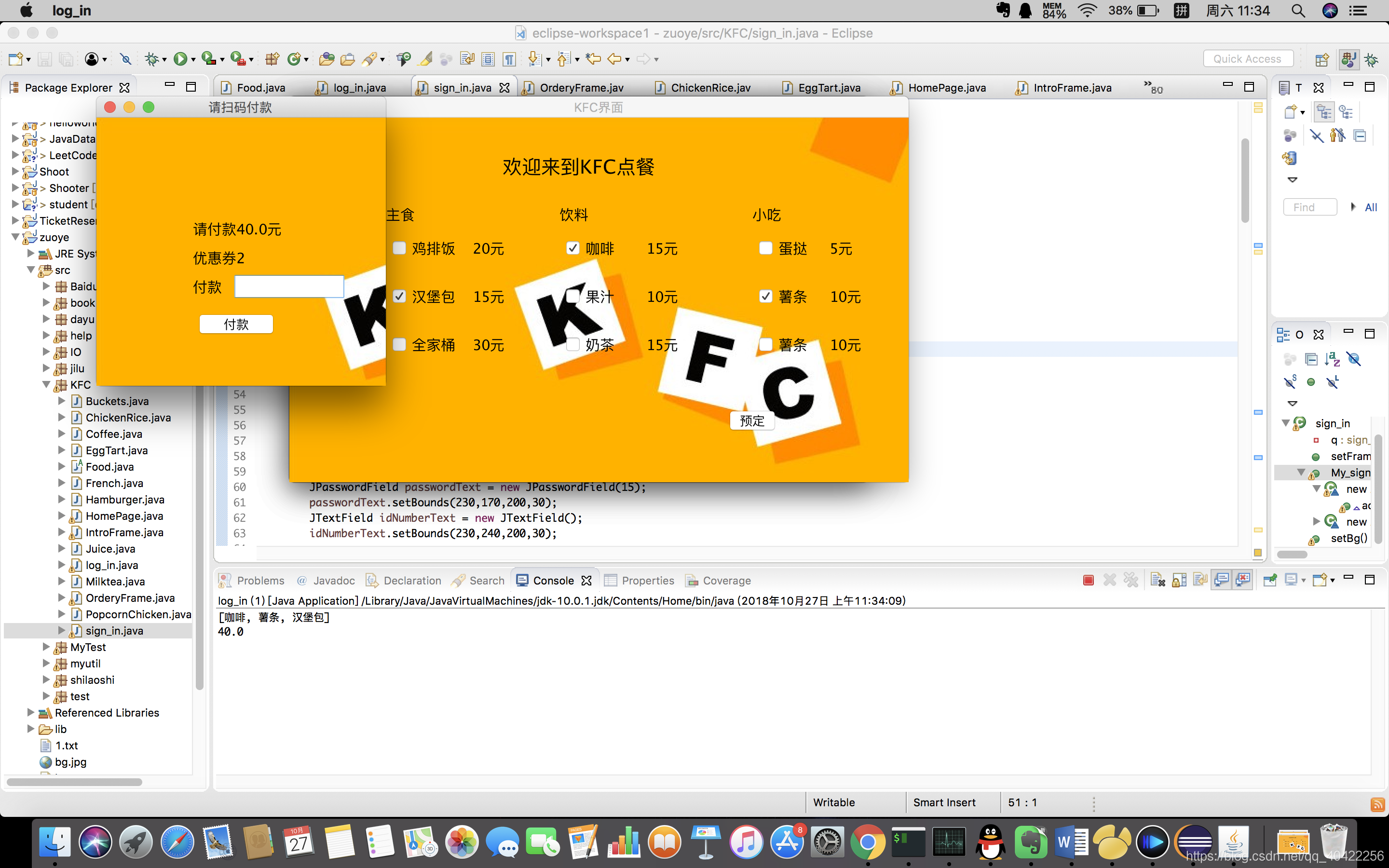The image size is (1389, 868).
Task: Open Spotlight search in menu bar
Action: (x=1298, y=10)
